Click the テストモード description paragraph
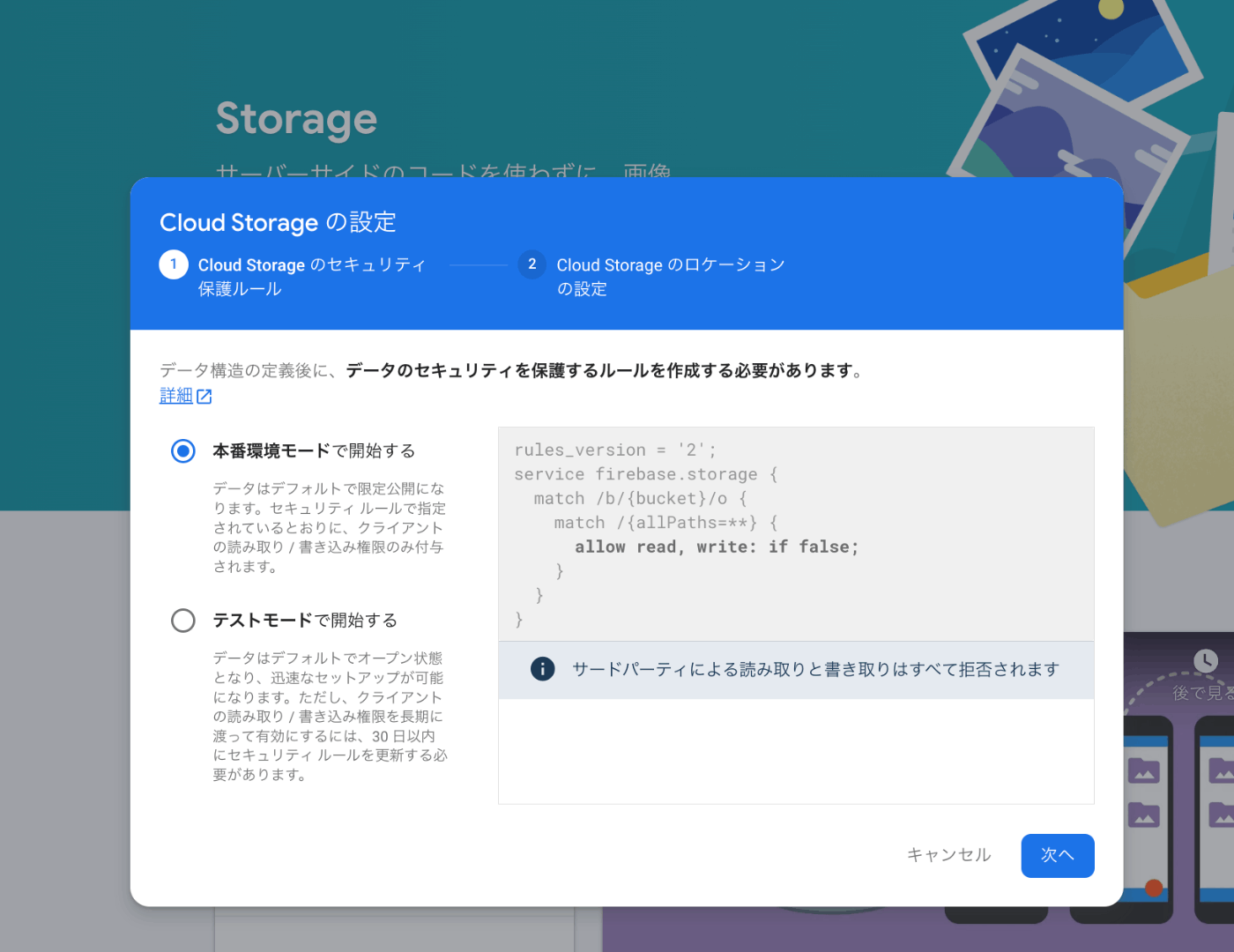The height and width of the screenshot is (952, 1234). [331, 717]
